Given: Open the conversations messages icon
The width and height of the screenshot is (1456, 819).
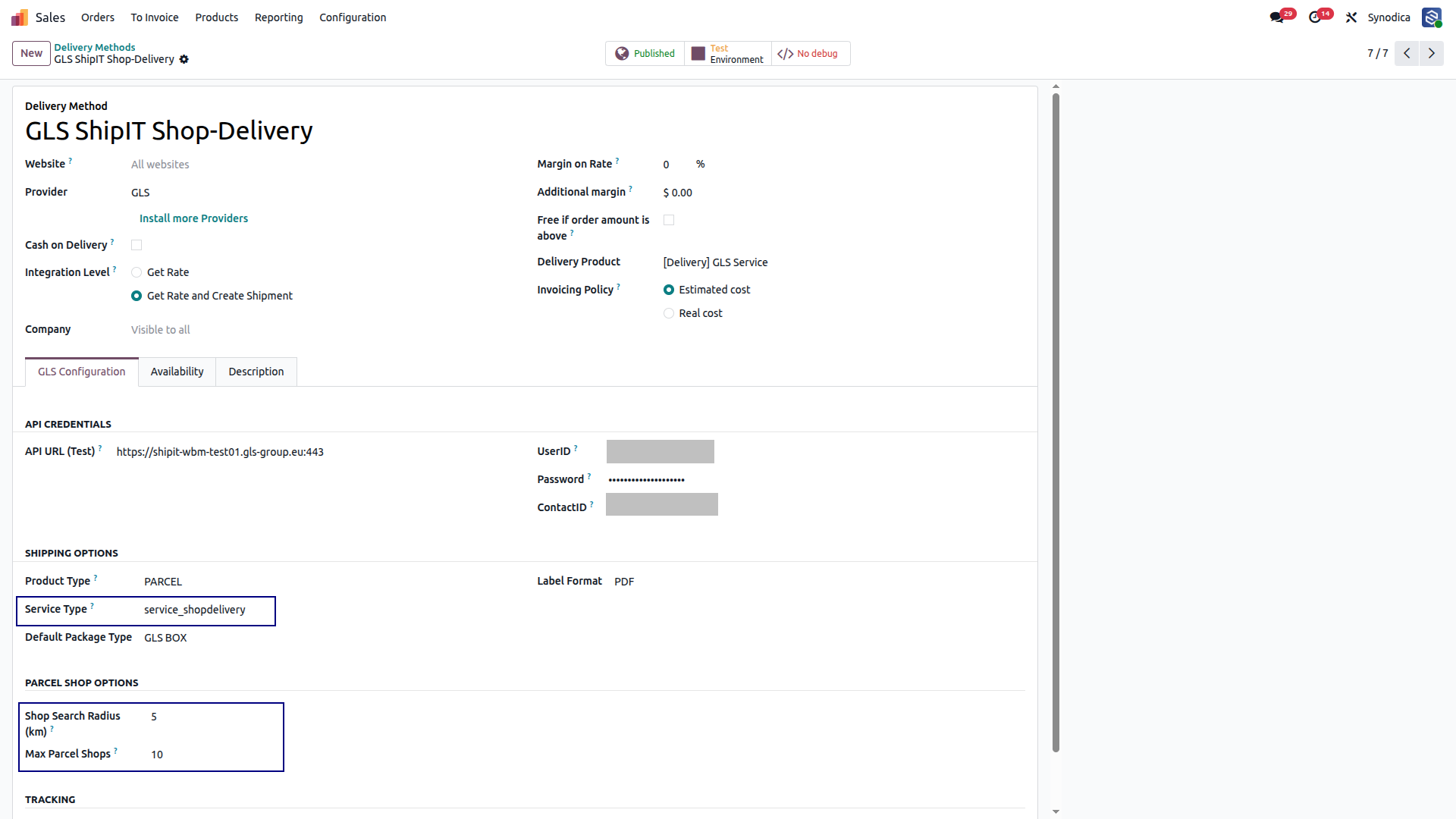Looking at the screenshot, I should click(1277, 17).
